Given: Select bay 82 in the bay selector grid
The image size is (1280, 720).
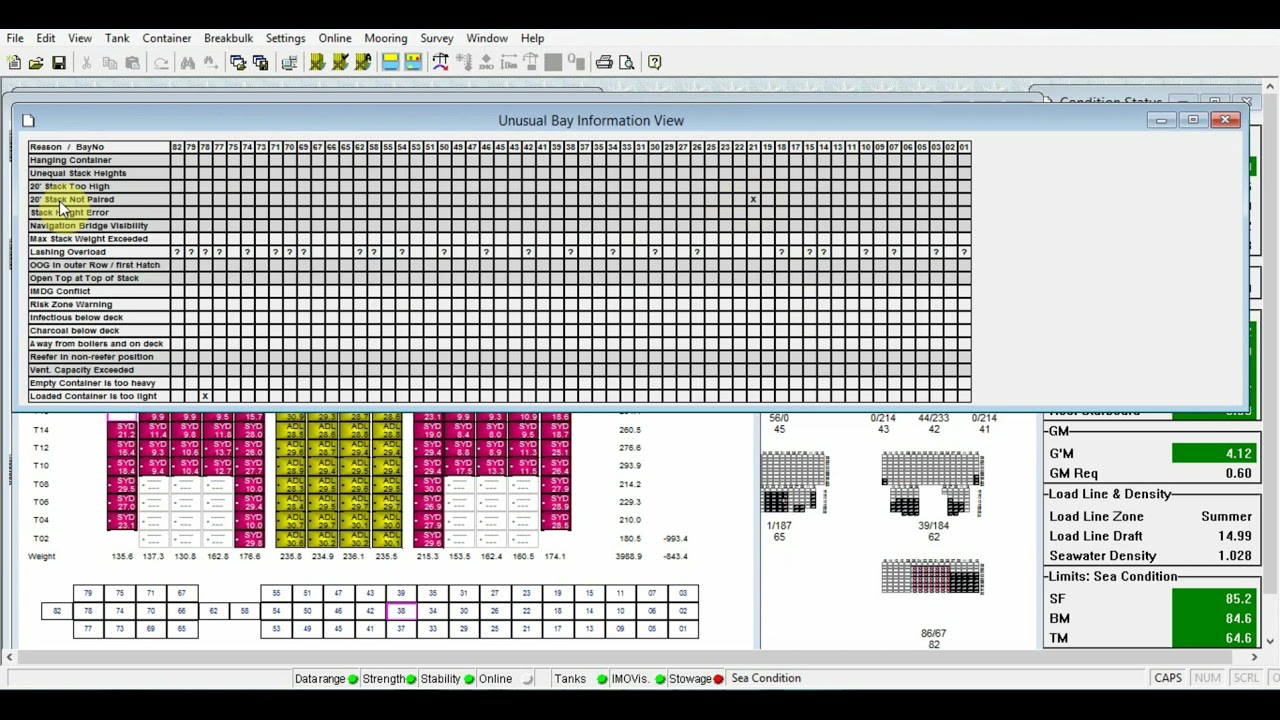Looking at the screenshot, I should [57, 611].
